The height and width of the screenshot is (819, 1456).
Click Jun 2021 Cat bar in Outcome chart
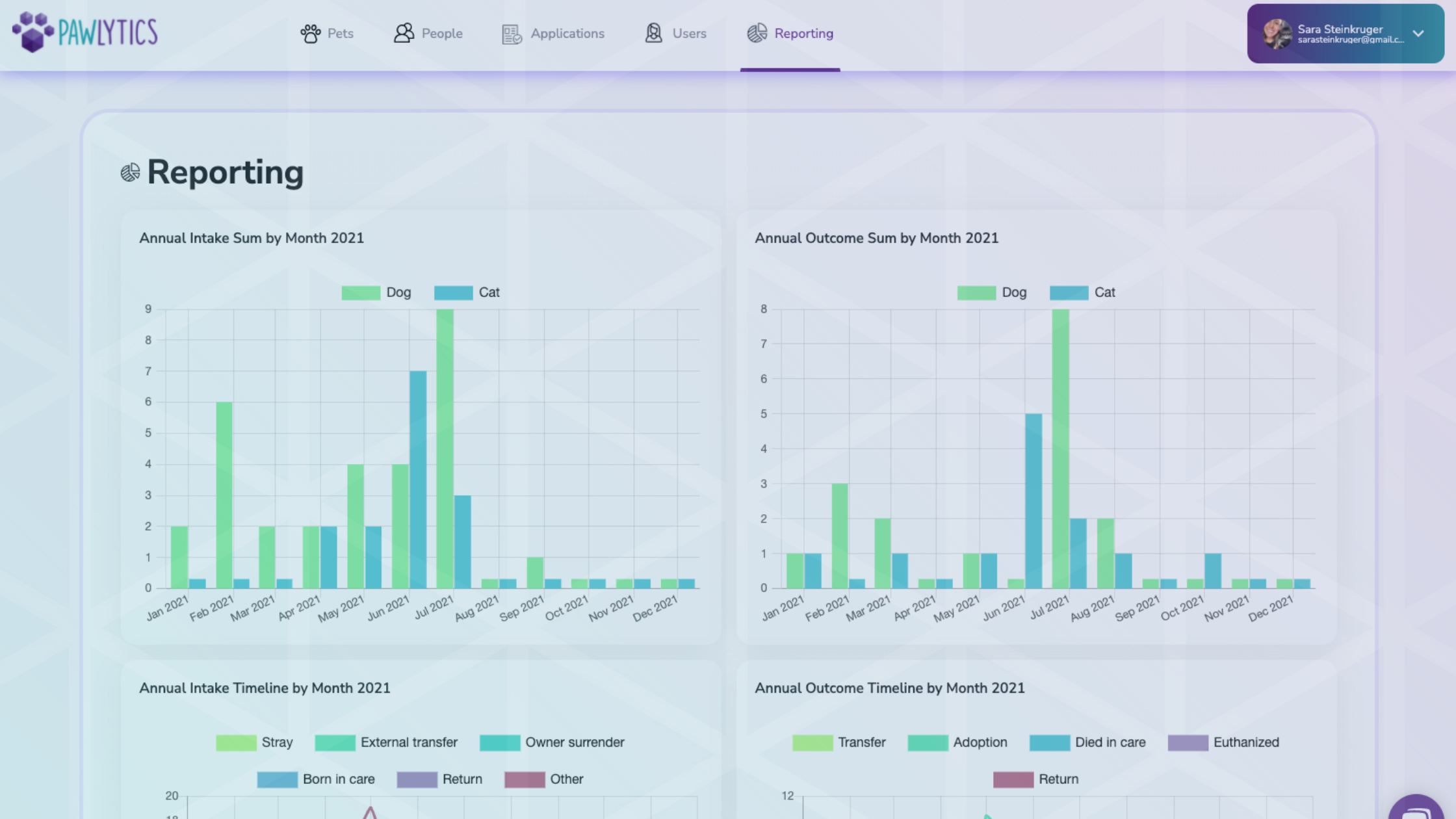(1033, 501)
